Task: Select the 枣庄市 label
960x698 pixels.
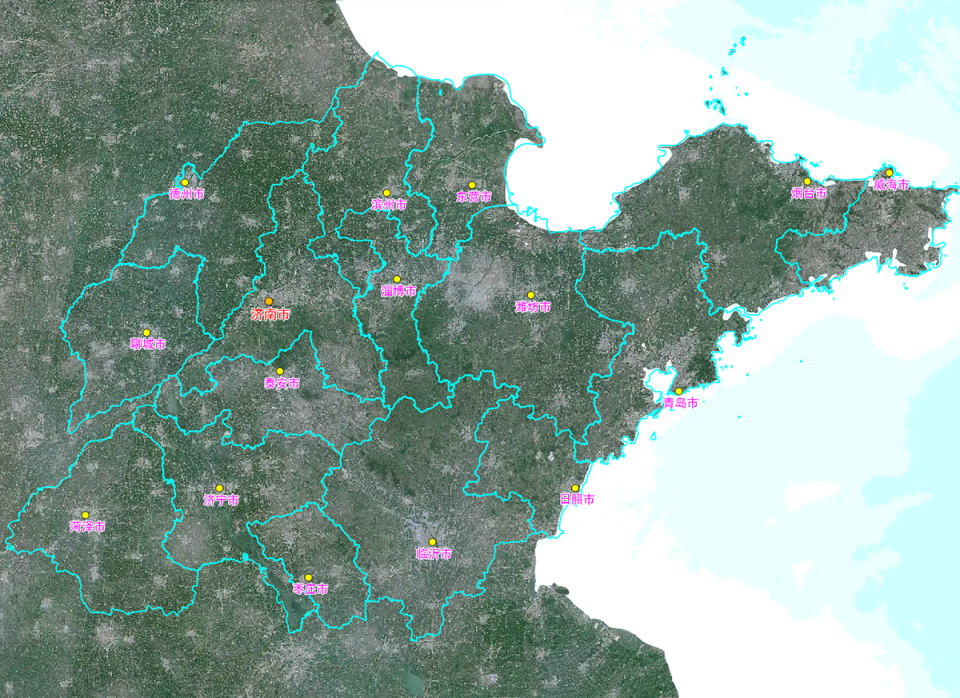Action: point(310,589)
